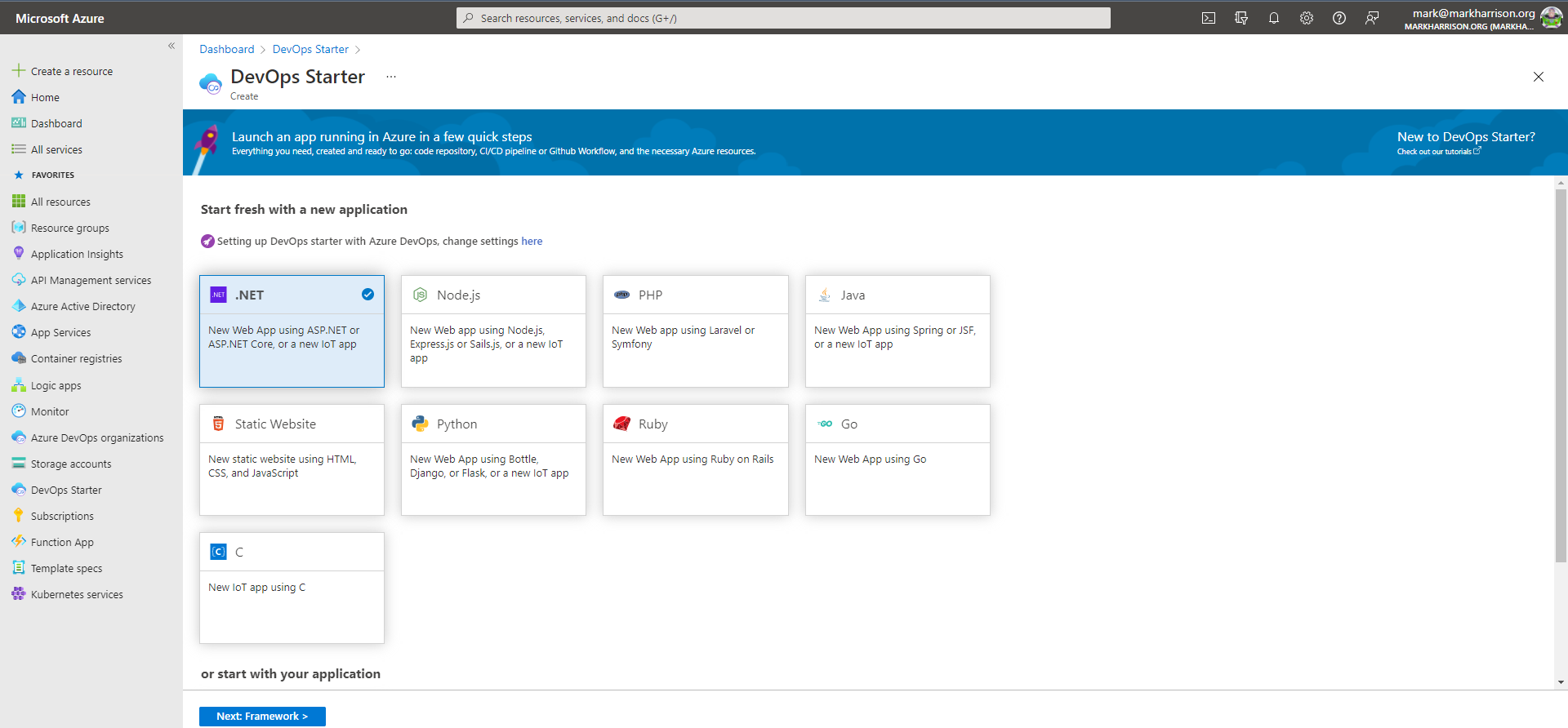This screenshot has width=1568, height=728.
Task: Collapse the left sidebar menu
Action: click(x=171, y=46)
